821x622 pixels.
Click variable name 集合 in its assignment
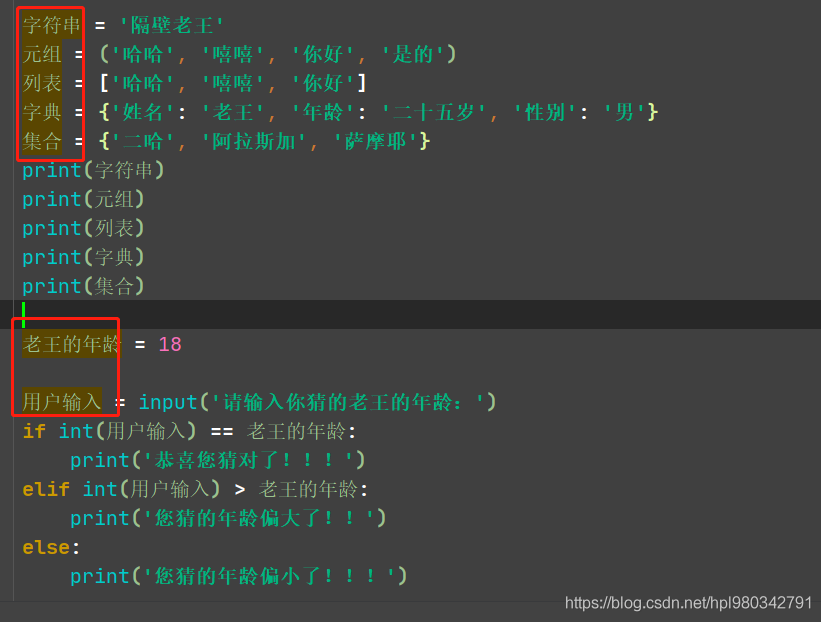coord(42,141)
